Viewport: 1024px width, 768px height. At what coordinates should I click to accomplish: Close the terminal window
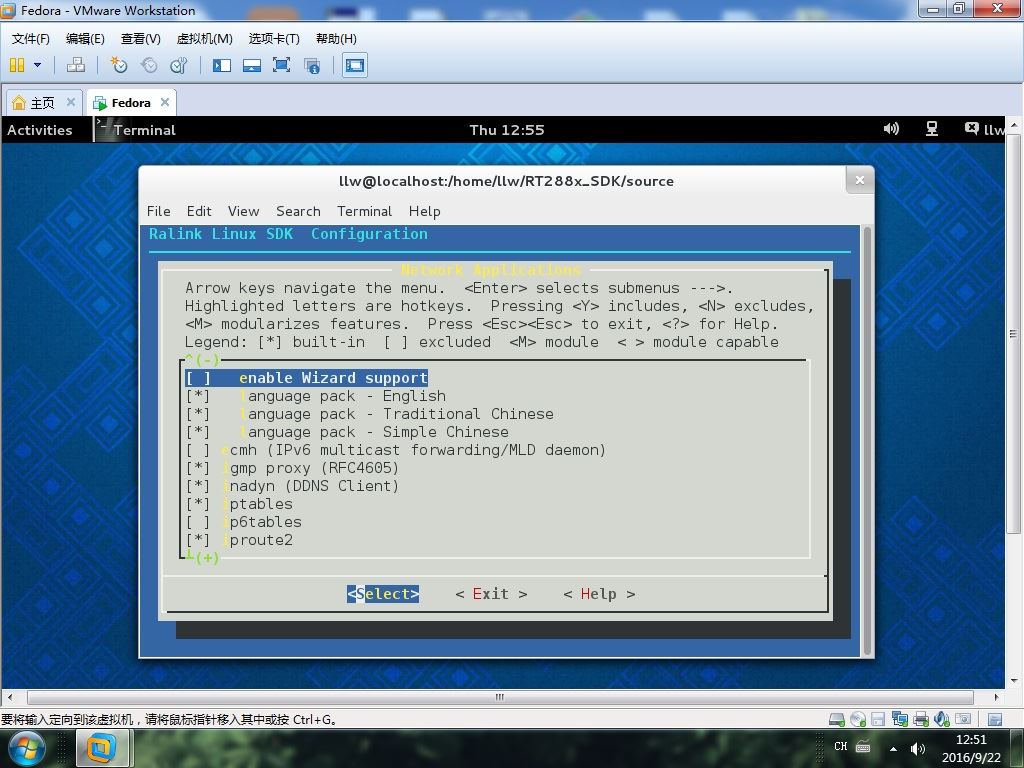coord(859,180)
